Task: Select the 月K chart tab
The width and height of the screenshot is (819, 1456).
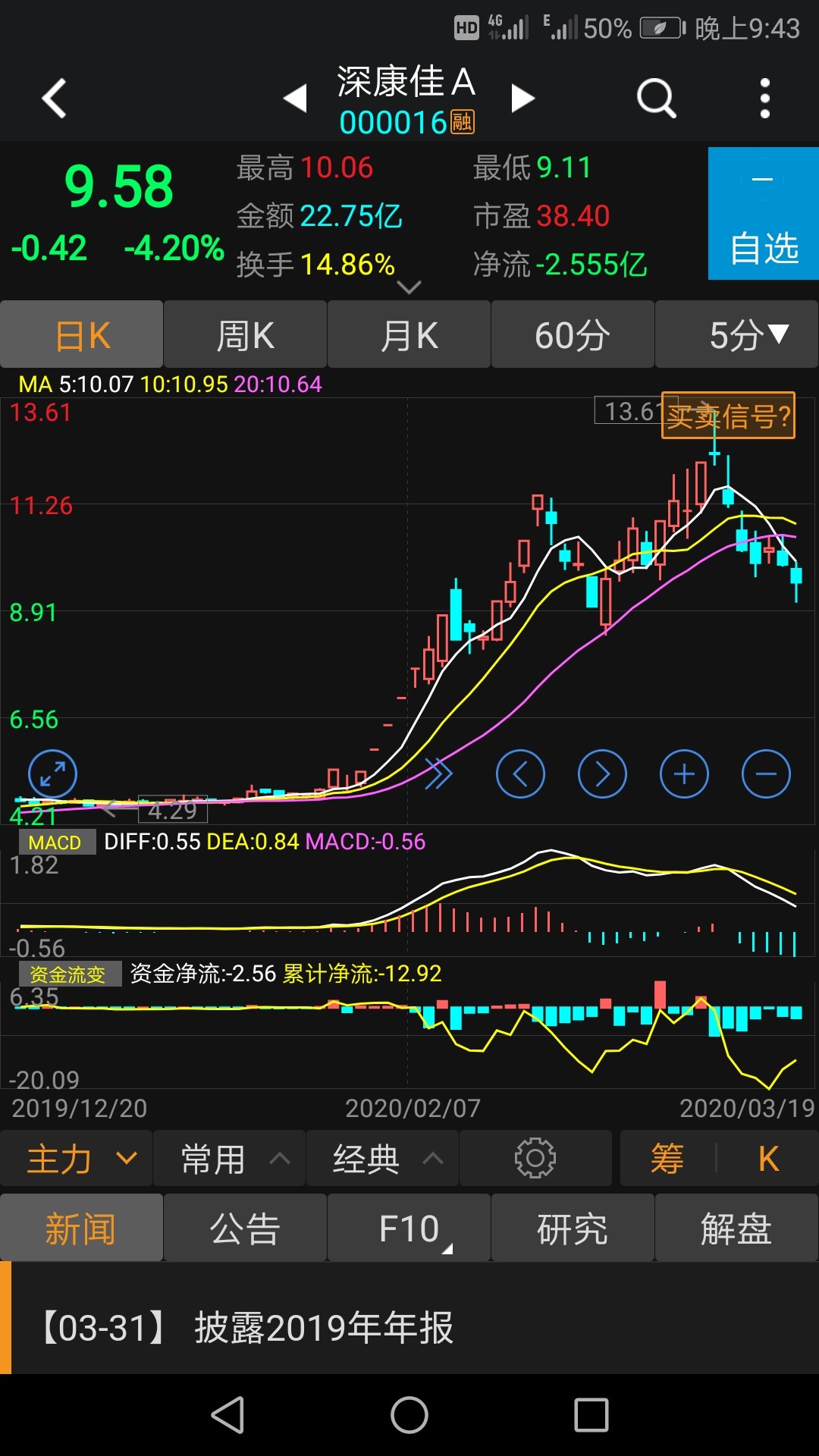Action: pyautogui.click(x=409, y=334)
